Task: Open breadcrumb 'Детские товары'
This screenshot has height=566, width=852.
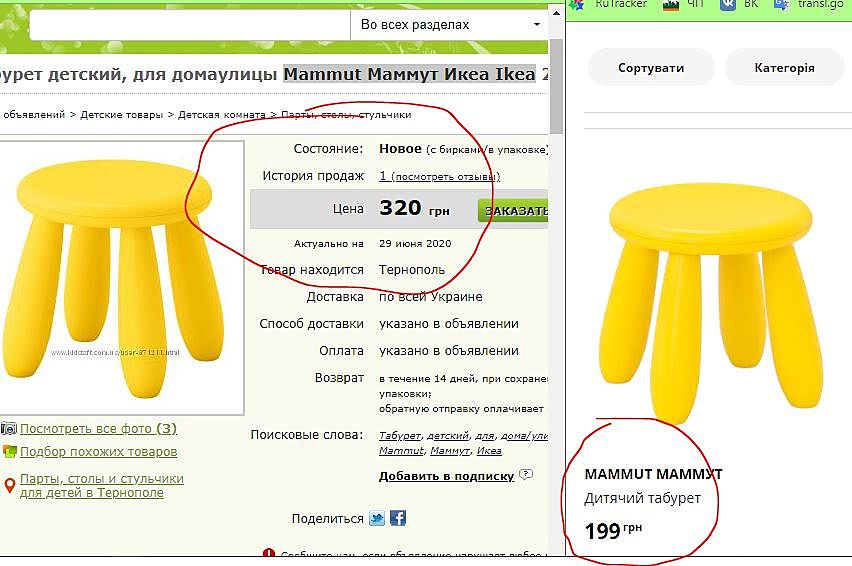Action: (x=121, y=115)
